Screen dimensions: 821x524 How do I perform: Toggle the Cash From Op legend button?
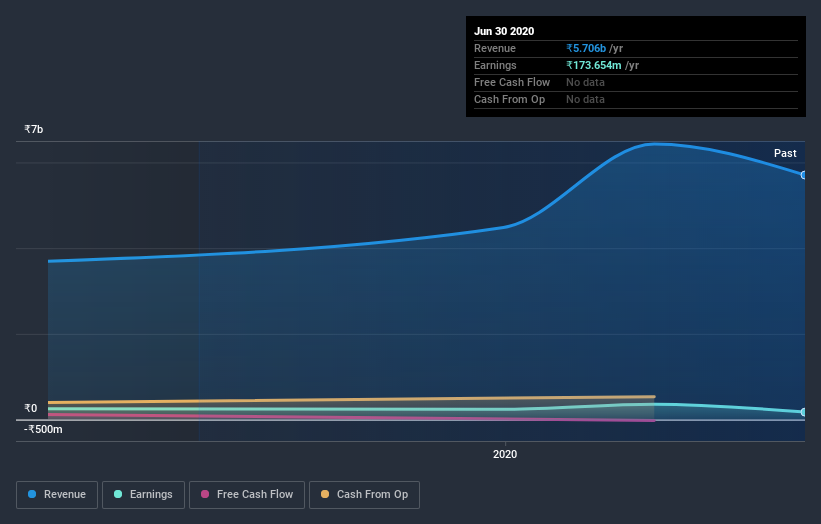364,495
